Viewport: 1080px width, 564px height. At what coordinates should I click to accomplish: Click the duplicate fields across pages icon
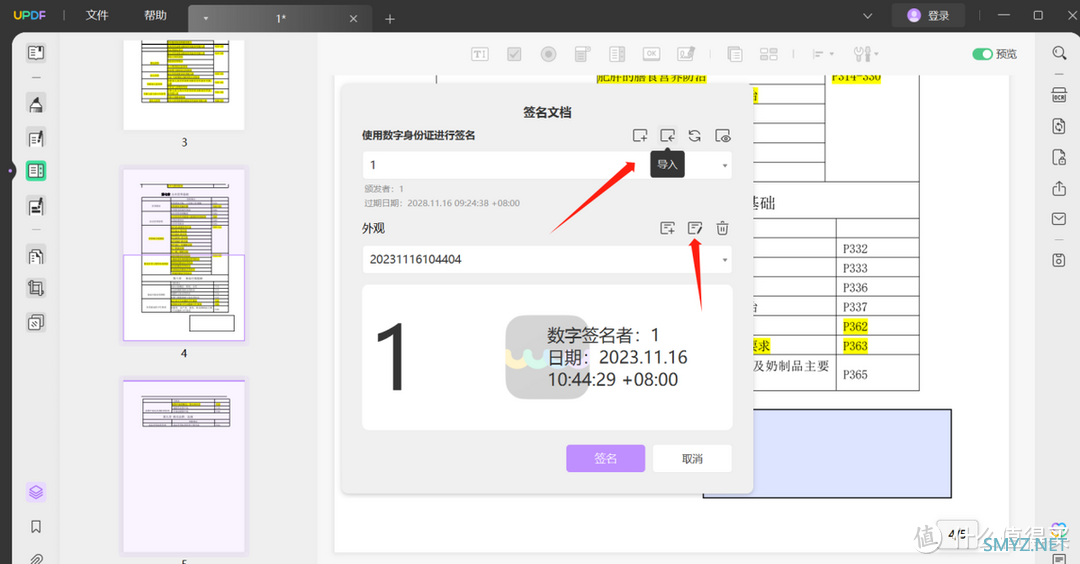[735, 54]
